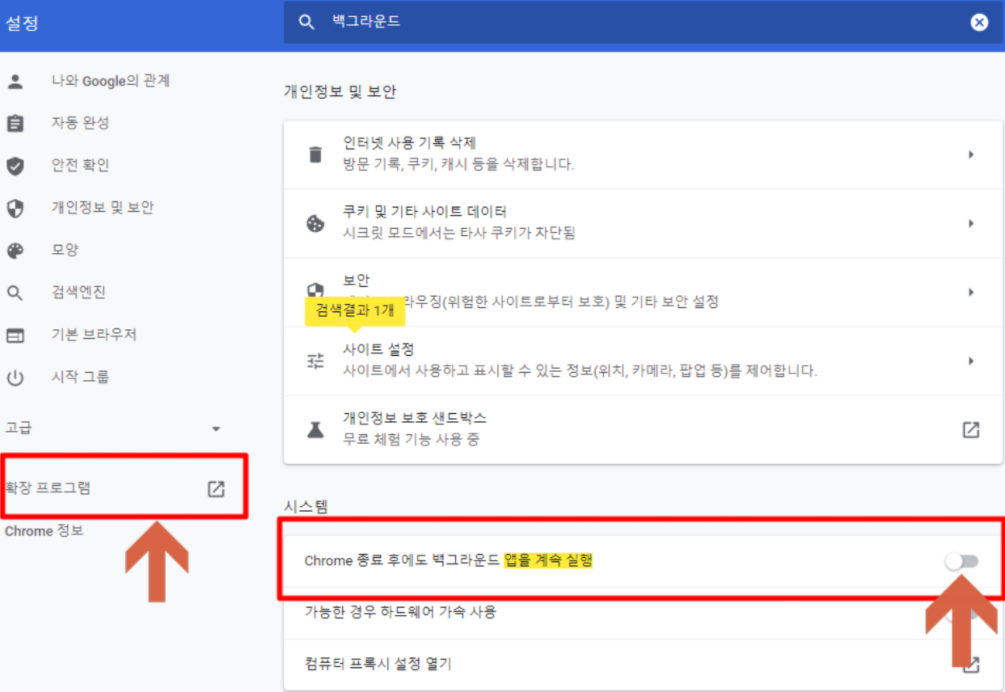Toggle Chrome 종료 후에도 백그라운드 앱을 계속 실행
Image resolution: width=1005 pixels, height=692 pixels.
pos(961,561)
